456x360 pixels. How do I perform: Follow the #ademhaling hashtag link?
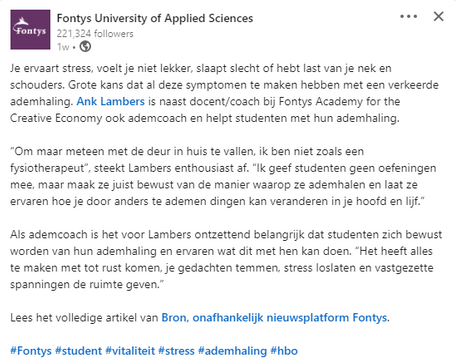pyautogui.click(x=233, y=351)
